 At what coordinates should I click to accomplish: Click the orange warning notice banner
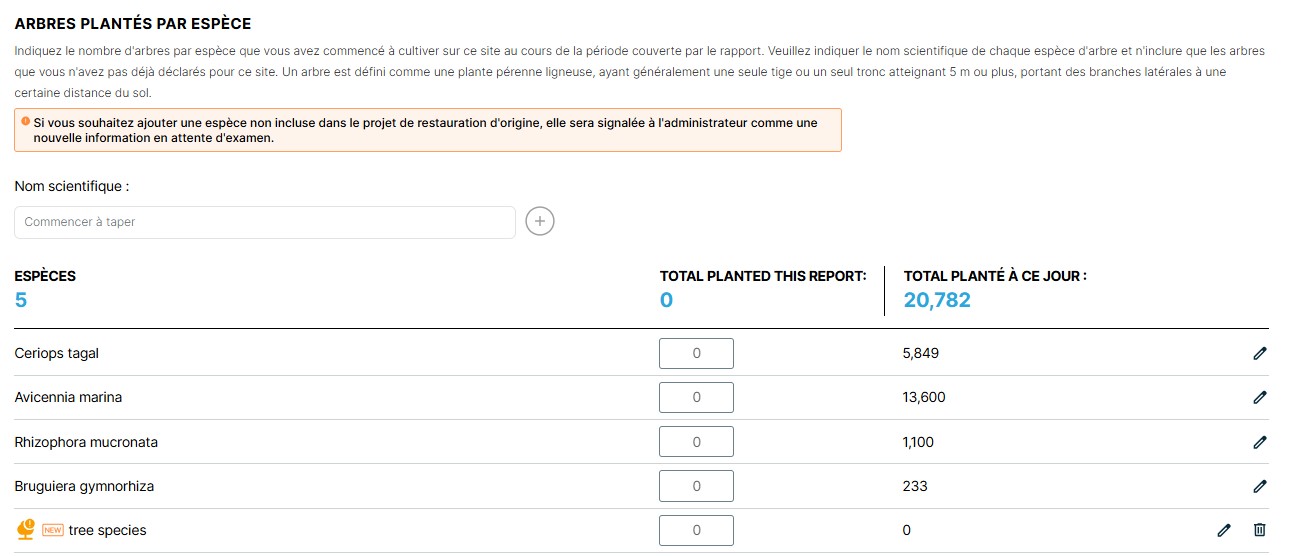(x=428, y=130)
